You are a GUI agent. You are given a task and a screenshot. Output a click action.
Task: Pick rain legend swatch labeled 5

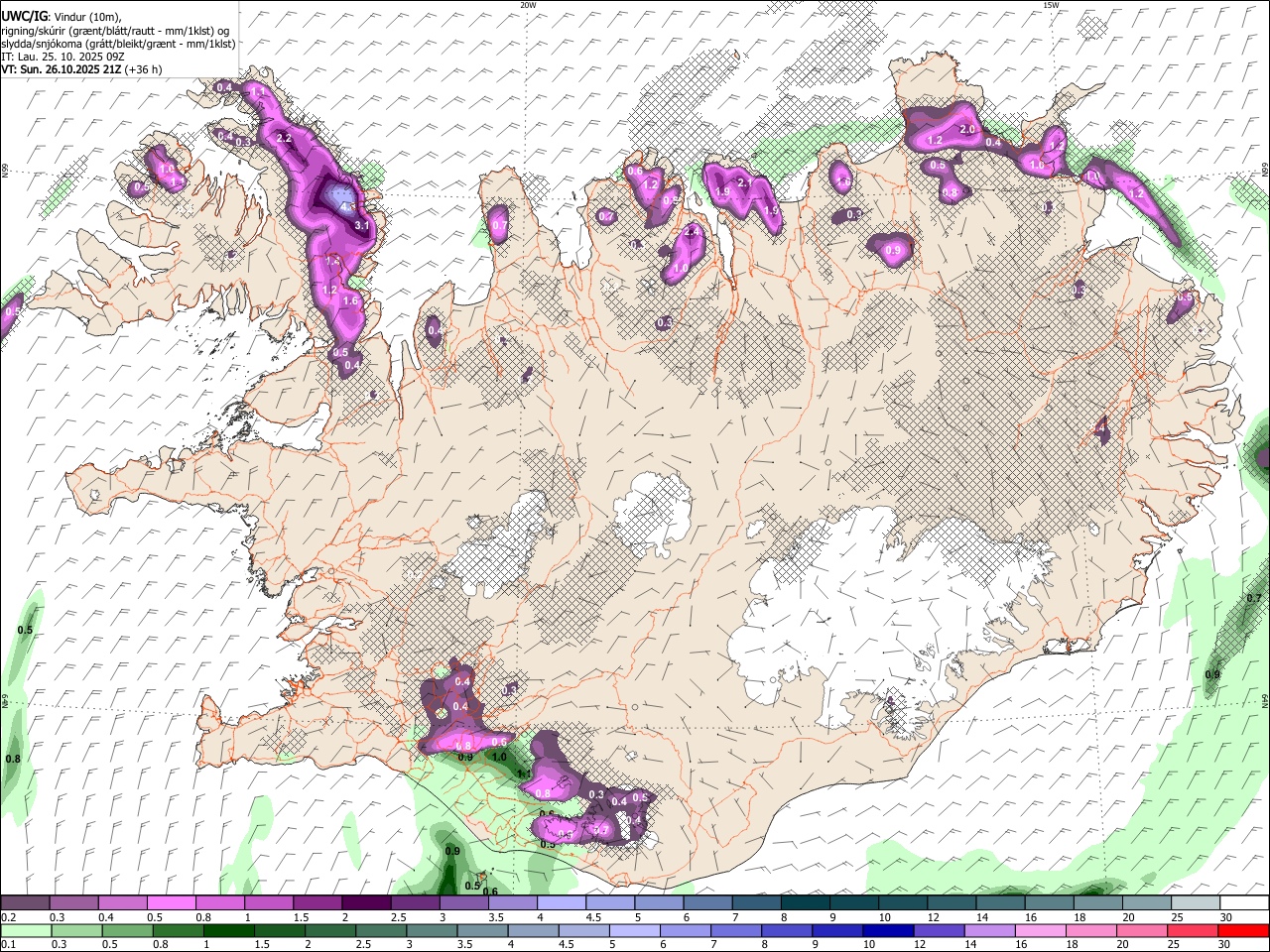pos(634,930)
